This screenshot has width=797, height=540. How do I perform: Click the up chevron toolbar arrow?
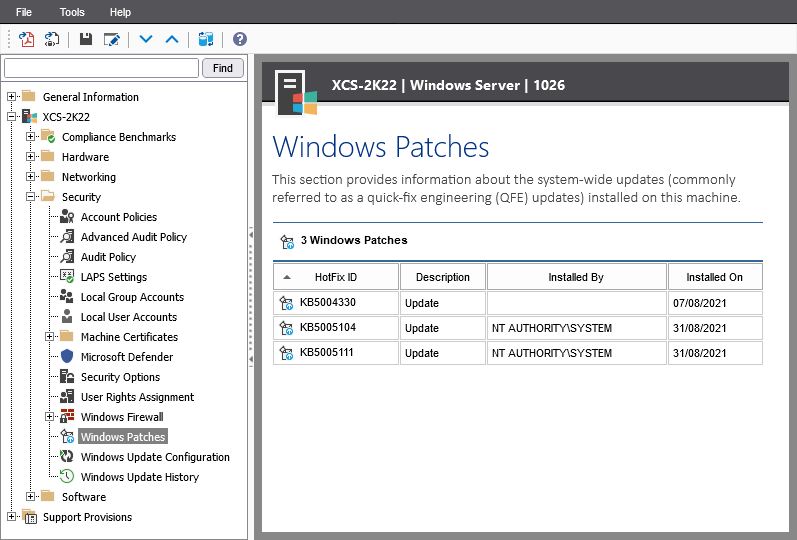pos(172,39)
